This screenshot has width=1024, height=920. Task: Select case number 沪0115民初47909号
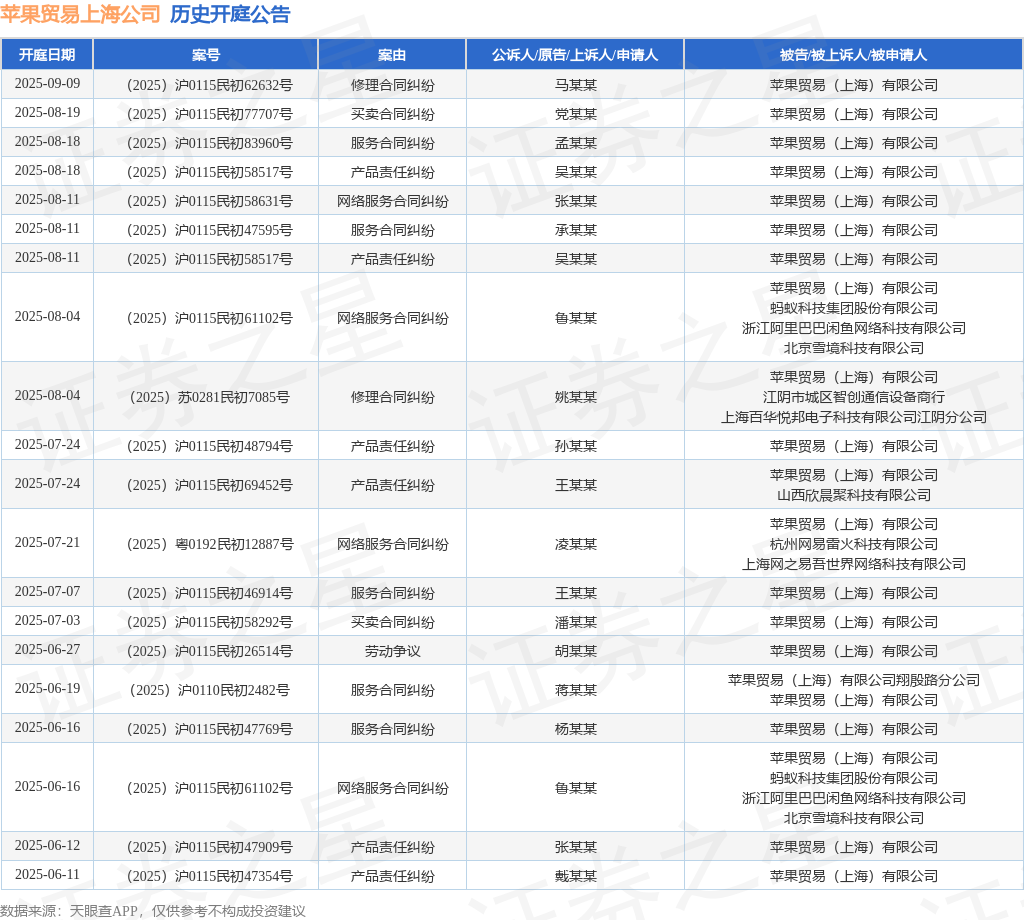coord(209,847)
